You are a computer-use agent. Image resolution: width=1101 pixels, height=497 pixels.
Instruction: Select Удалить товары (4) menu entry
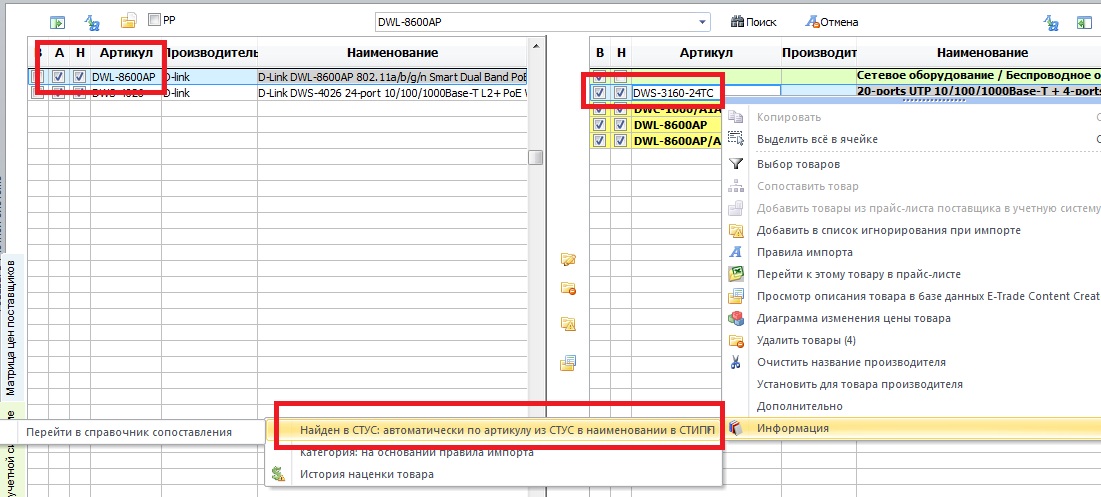point(911,340)
